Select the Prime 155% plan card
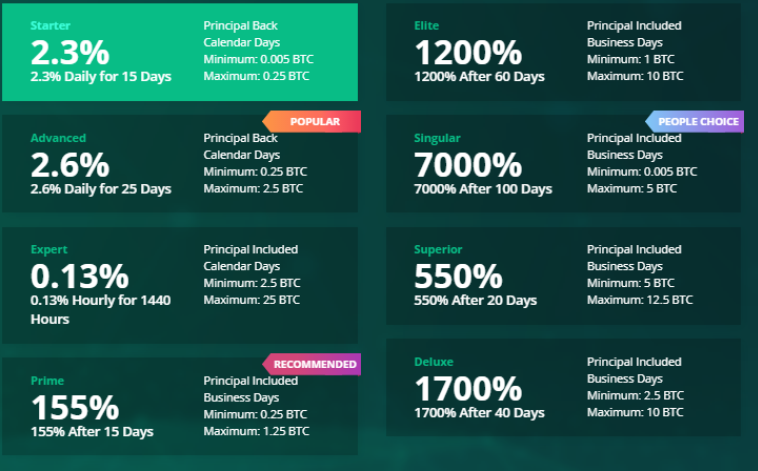The width and height of the screenshot is (758, 471). (180, 406)
